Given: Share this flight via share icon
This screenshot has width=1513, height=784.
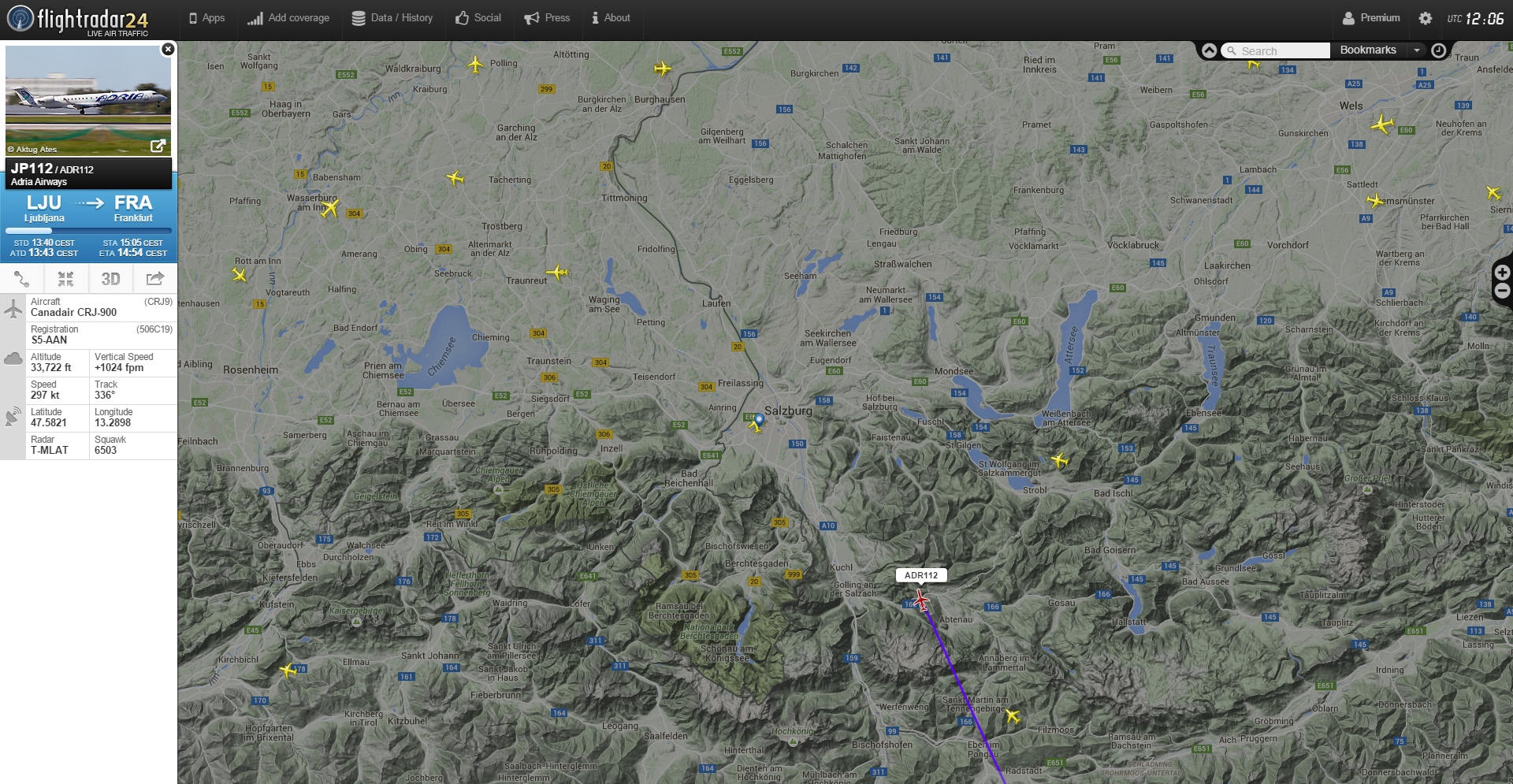Looking at the screenshot, I should (x=155, y=279).
